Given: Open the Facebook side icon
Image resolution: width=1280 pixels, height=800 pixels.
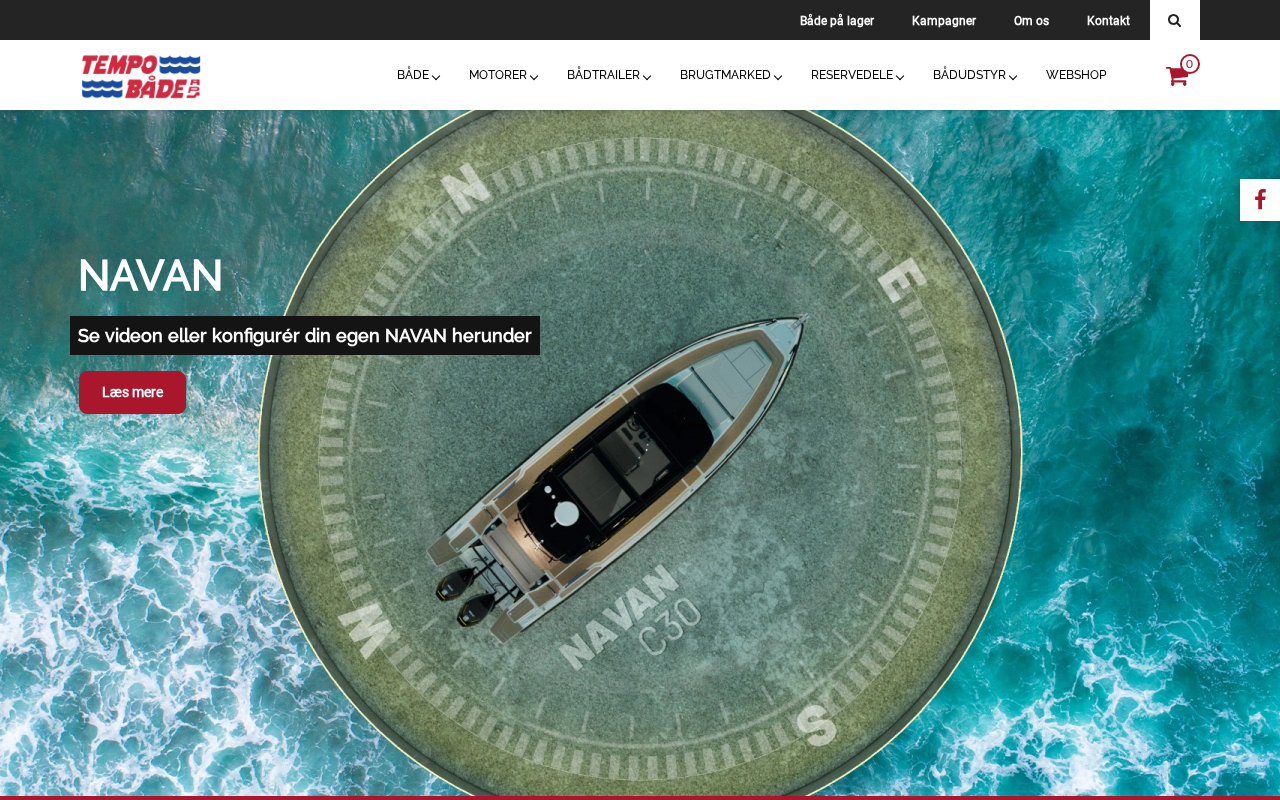Looking at the screenshot, I should click(1260, 200).
